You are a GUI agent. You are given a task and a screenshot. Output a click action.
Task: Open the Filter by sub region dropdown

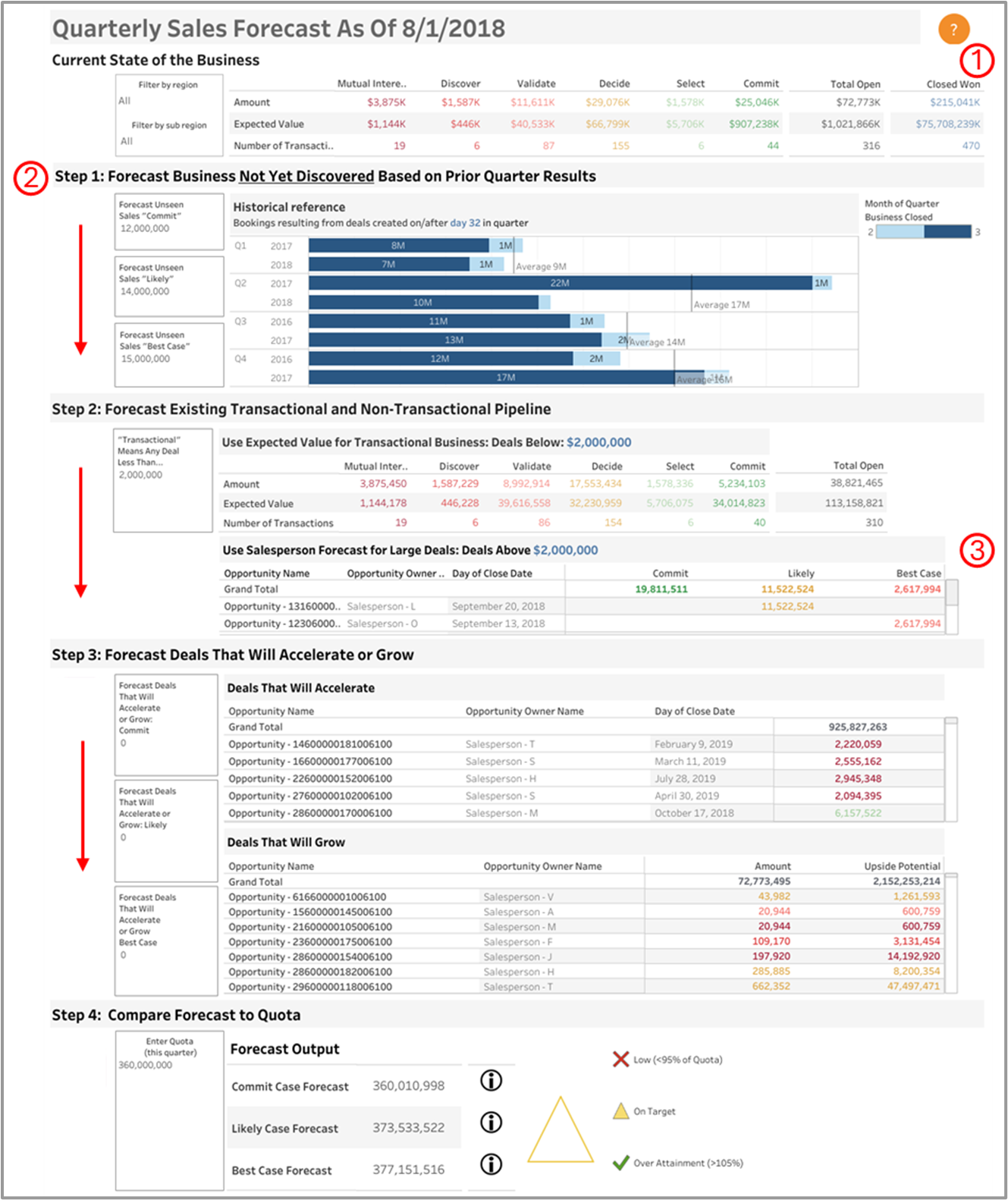(168, 141)
